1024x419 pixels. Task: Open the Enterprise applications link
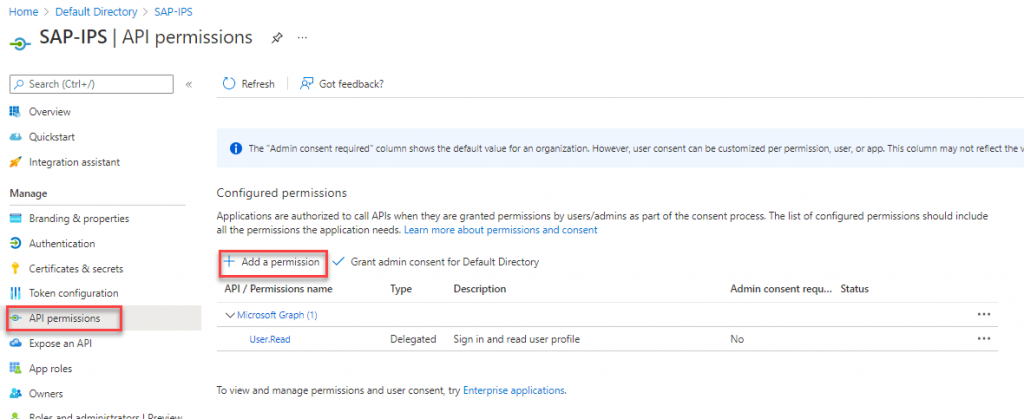pos(513,390)
